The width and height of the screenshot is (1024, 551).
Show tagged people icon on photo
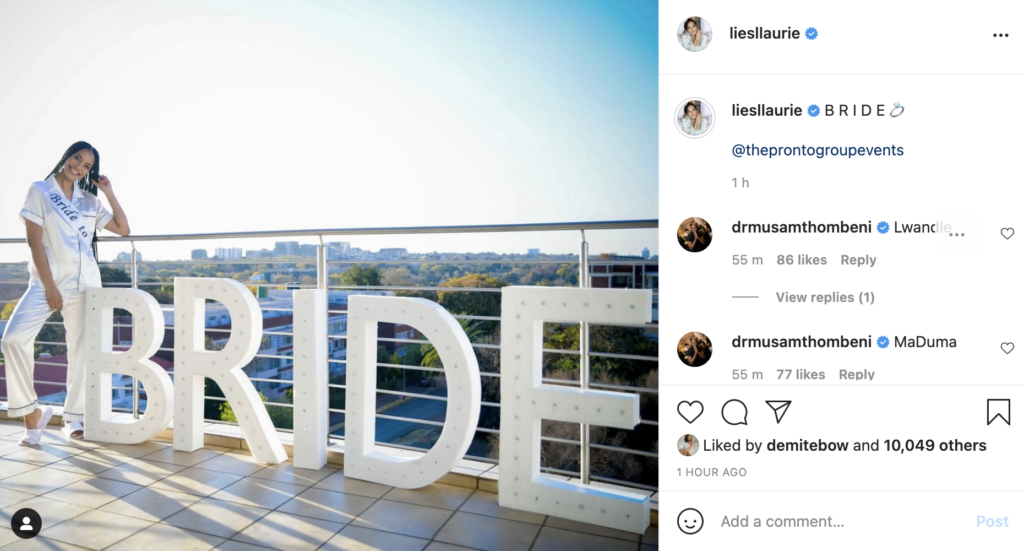(x=26, y=523)
